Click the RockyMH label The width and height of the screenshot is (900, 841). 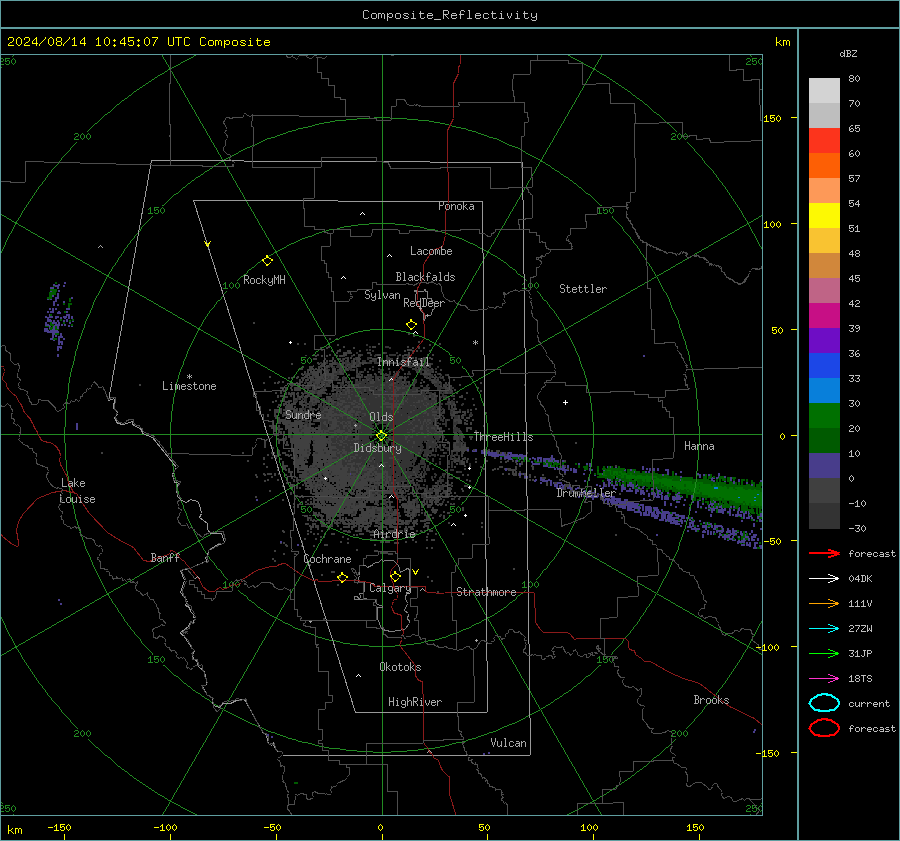click(264, 280)
